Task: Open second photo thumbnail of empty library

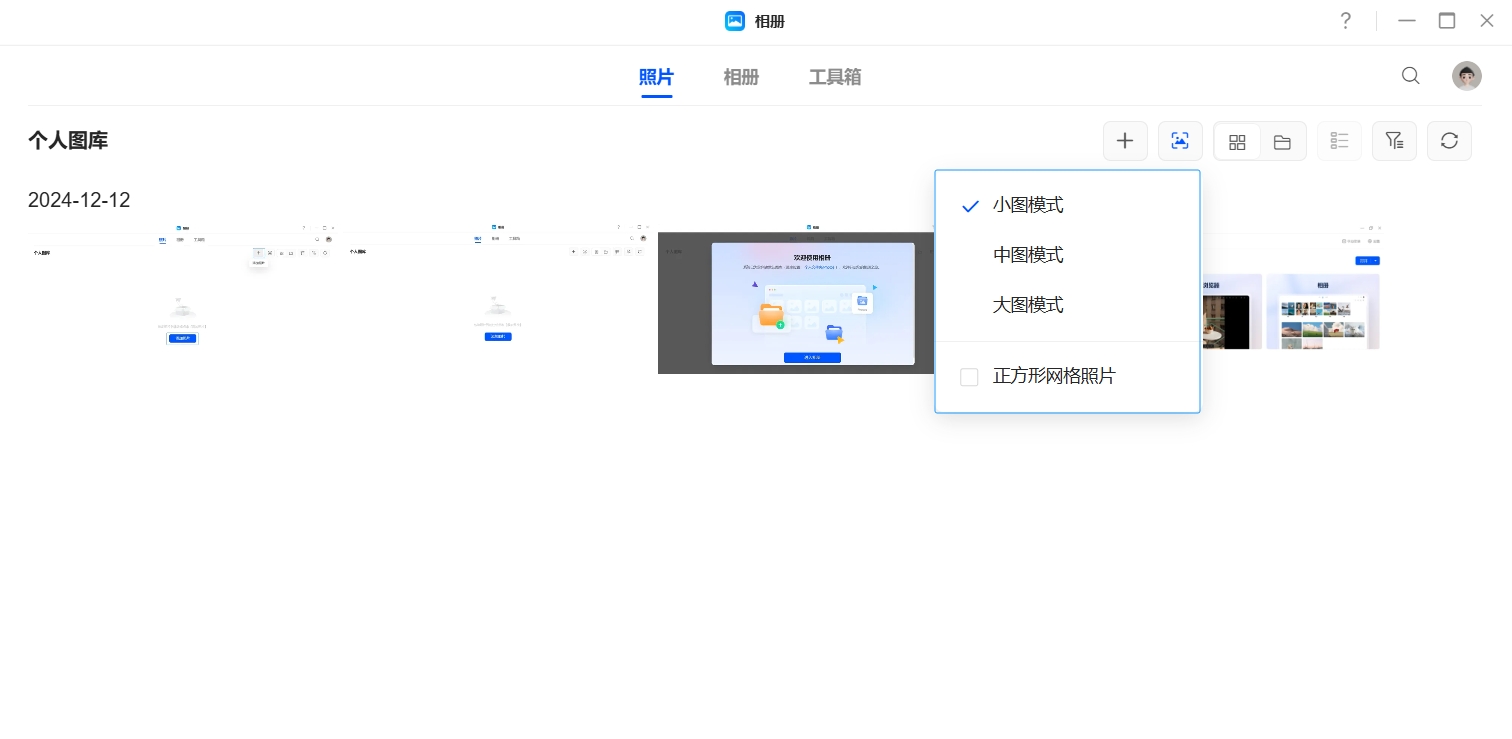Action: pos(498,299)
